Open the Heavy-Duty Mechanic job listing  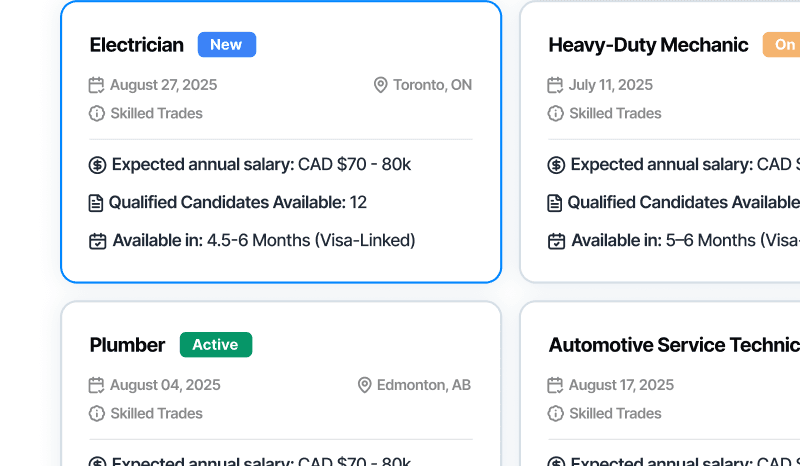point(648,45)
